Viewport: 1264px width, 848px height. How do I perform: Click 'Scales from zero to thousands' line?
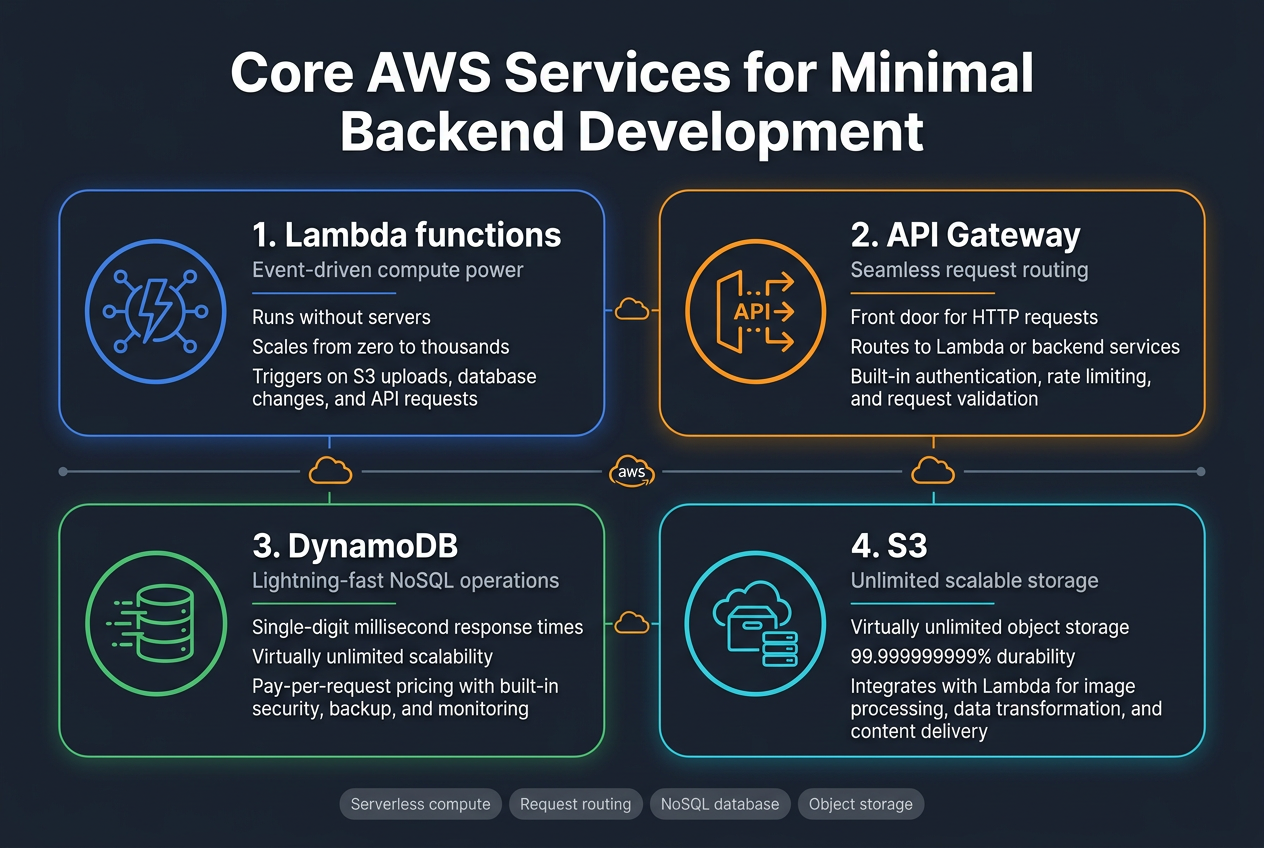click(x=380, y=347)
